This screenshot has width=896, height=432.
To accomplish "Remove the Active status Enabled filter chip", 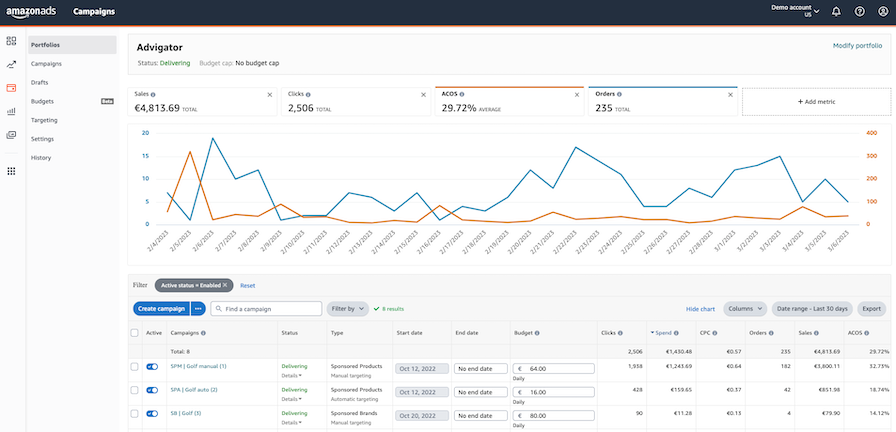I will (x=225, y=285).
